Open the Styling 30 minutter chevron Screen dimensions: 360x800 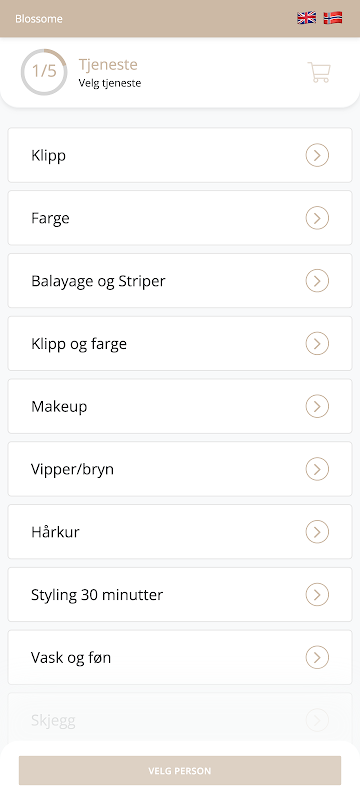[x=317, y=594]
